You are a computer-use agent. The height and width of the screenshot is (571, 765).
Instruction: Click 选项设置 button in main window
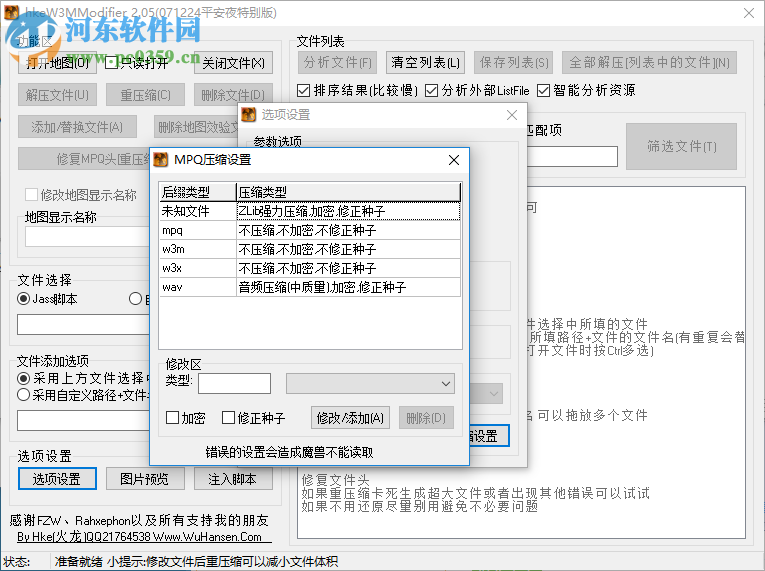point(57,479)
